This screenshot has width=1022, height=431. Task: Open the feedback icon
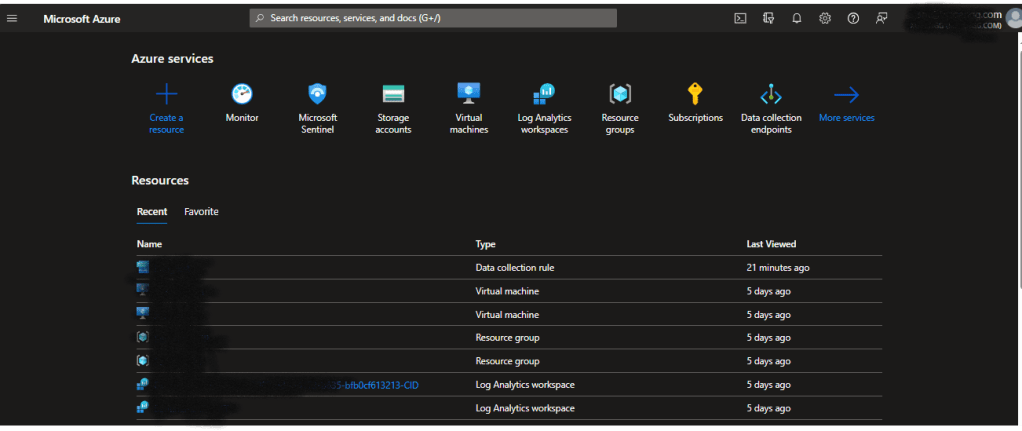(881, 18)
